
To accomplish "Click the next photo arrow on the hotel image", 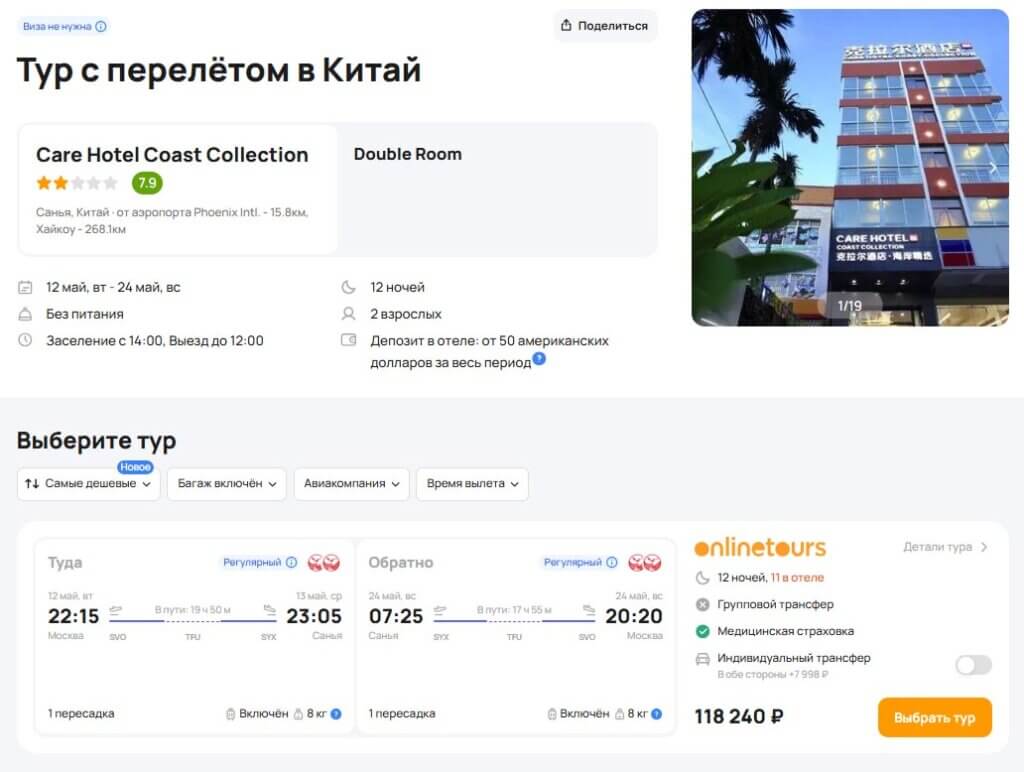I will (993, 168).
